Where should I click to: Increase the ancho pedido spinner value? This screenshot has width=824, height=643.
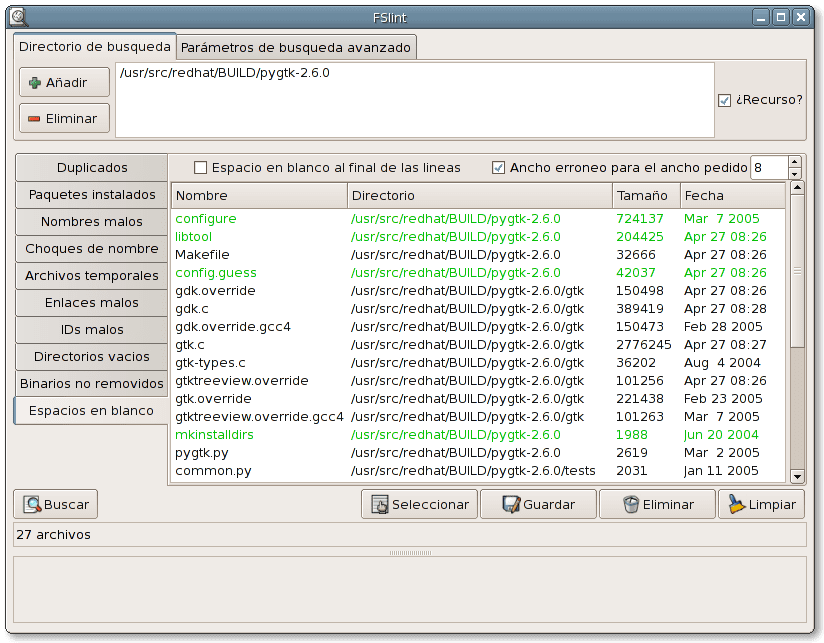point(795,162)
